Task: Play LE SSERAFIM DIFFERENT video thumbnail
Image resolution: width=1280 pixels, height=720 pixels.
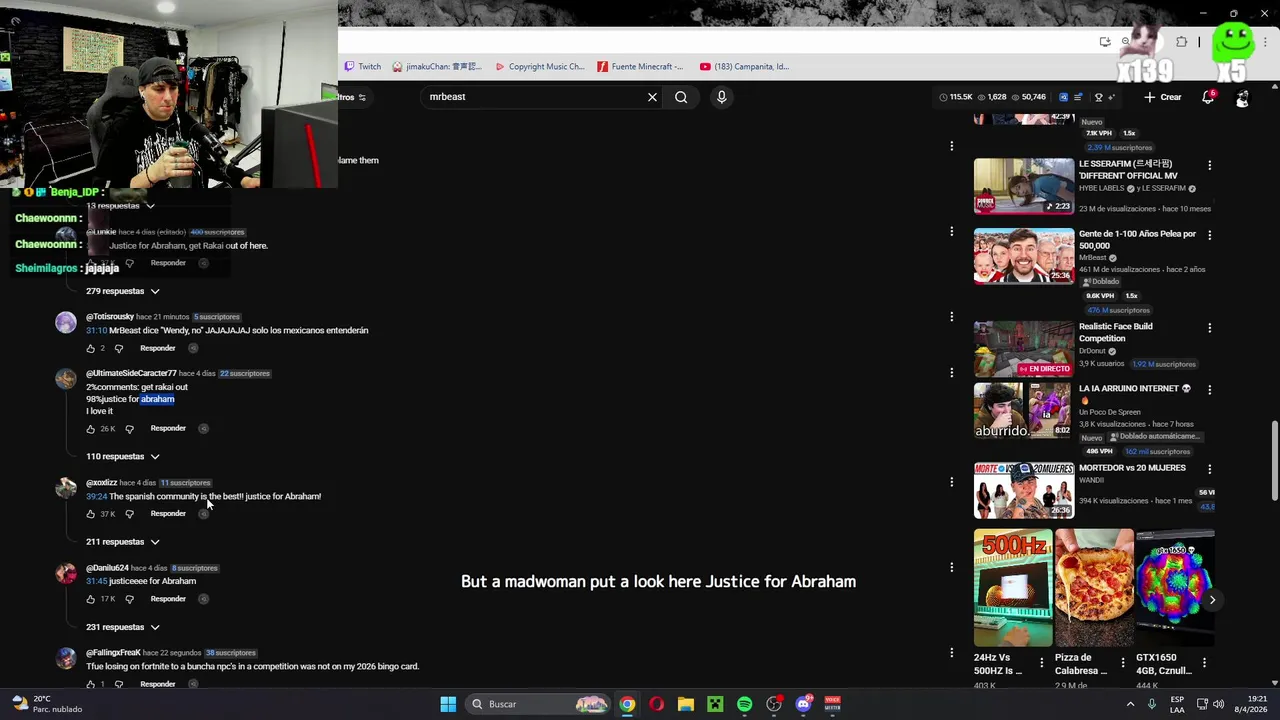Action: [1024, 186]
